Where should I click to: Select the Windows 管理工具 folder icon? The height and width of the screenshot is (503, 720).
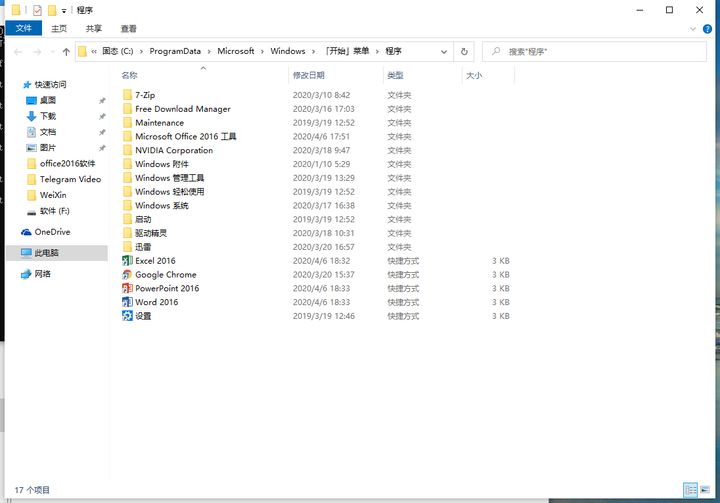[x=127, y=178]
